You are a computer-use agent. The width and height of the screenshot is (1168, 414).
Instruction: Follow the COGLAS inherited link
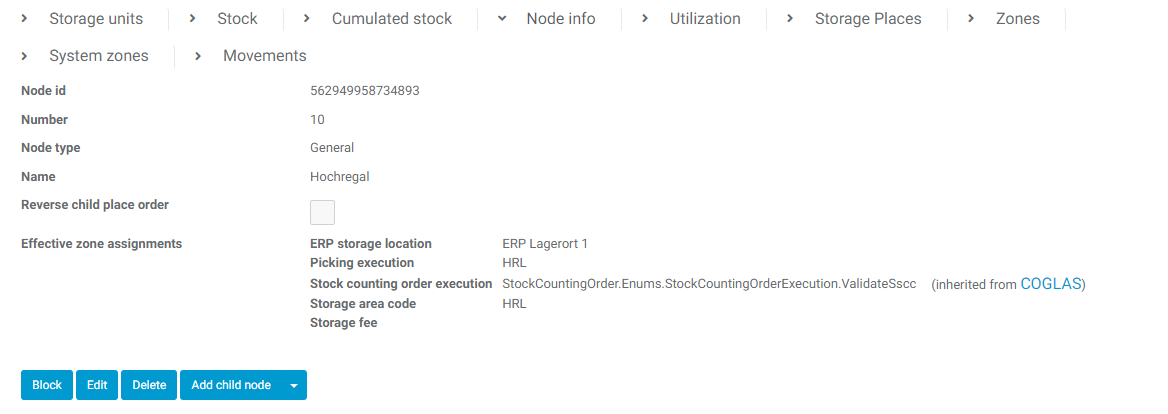[x=1051, y=284]
